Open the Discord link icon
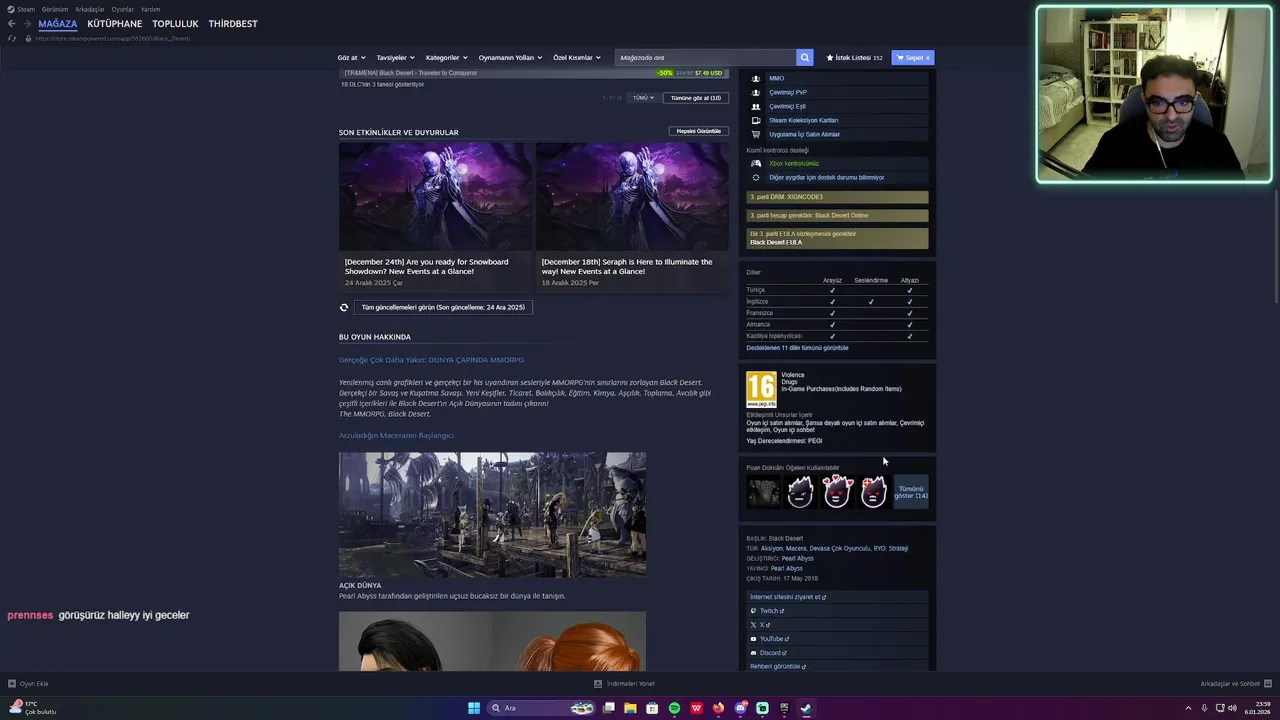 click(753, 653)
